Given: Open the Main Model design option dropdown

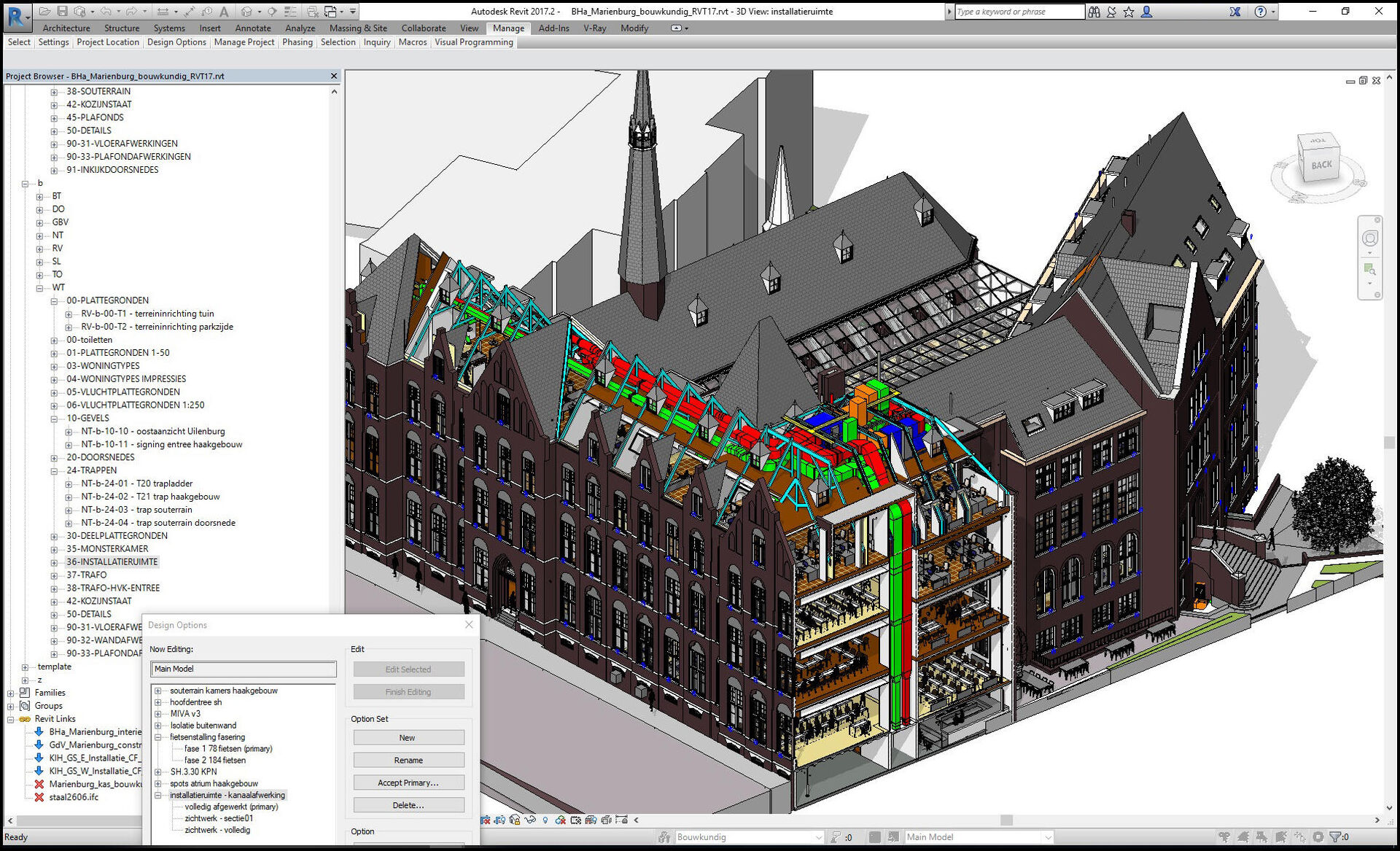Looking at the screenshot, I should click(x=1048, y=837).
